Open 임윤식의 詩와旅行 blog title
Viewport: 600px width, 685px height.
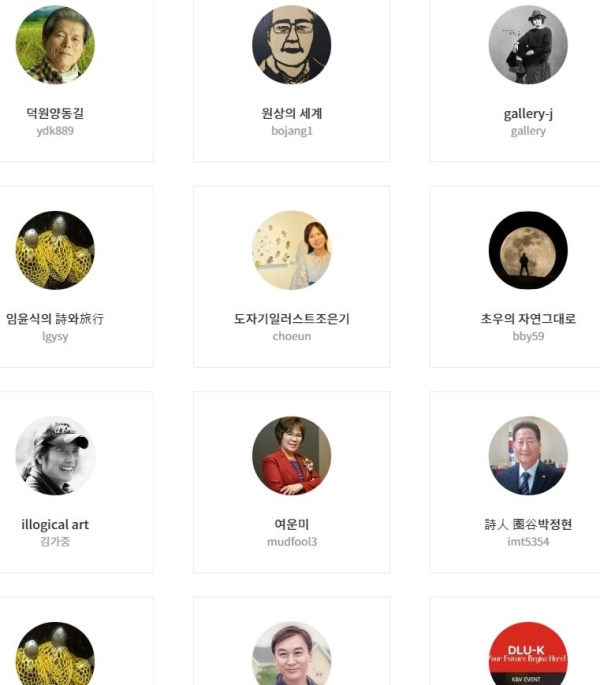pos(55,319)
